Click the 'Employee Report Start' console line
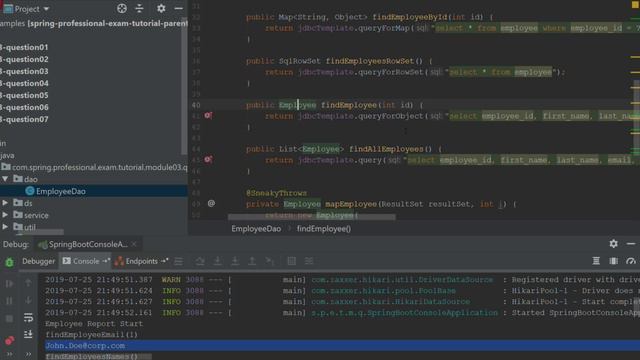Screen dimensions: 640x360 click(94, 324)
